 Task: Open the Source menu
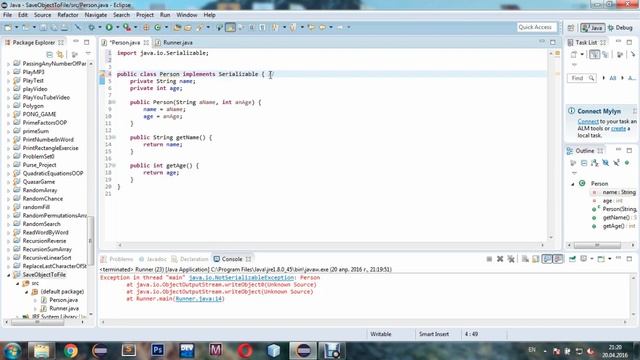pos(42,15)
